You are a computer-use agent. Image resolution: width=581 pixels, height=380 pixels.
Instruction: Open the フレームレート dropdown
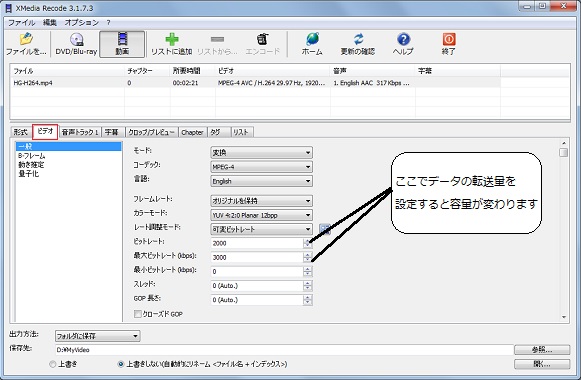[261, 201]
